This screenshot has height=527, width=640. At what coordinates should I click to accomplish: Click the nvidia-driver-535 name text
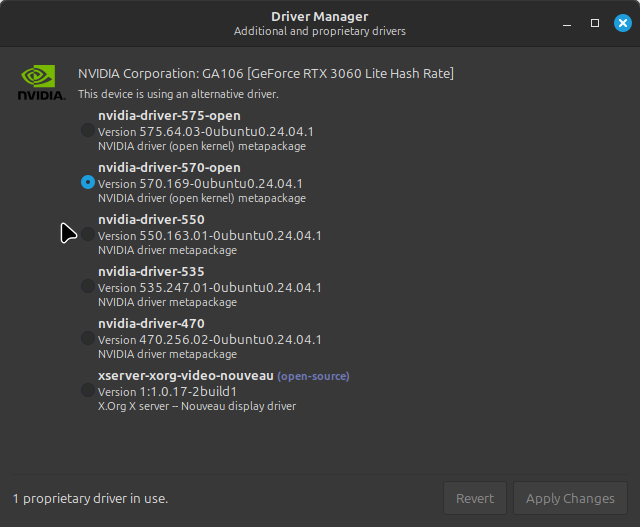click(151, 272)
